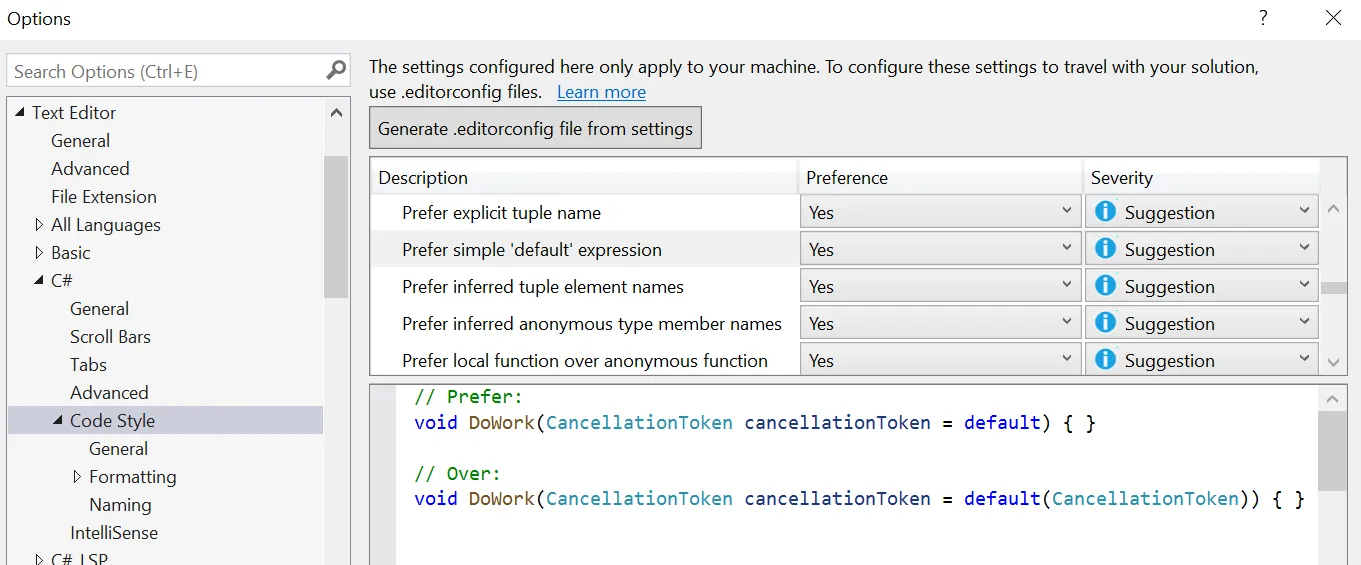Collapse the Text Editor tree node
Screen dimensions: 1361x565
click(19, 113)
